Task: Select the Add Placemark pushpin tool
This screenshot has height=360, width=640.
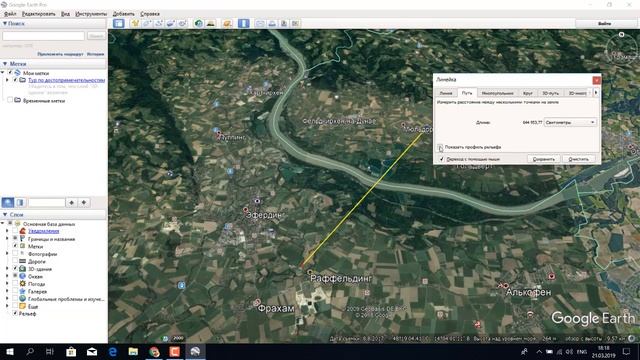Action: [135, 23]
